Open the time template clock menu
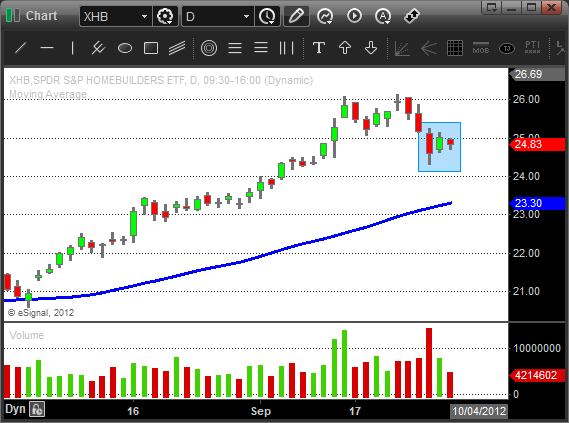This screenshot has width=569, height=423. (267, 16)
